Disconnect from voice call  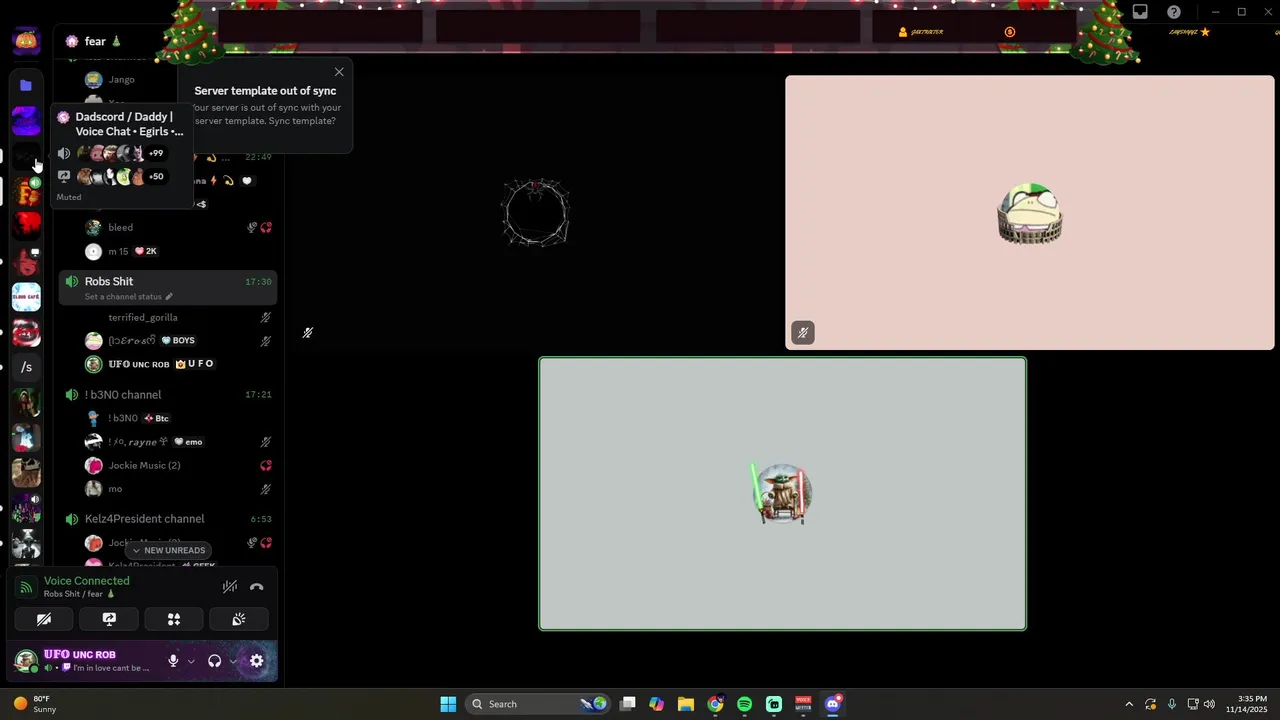click(257, 587)
